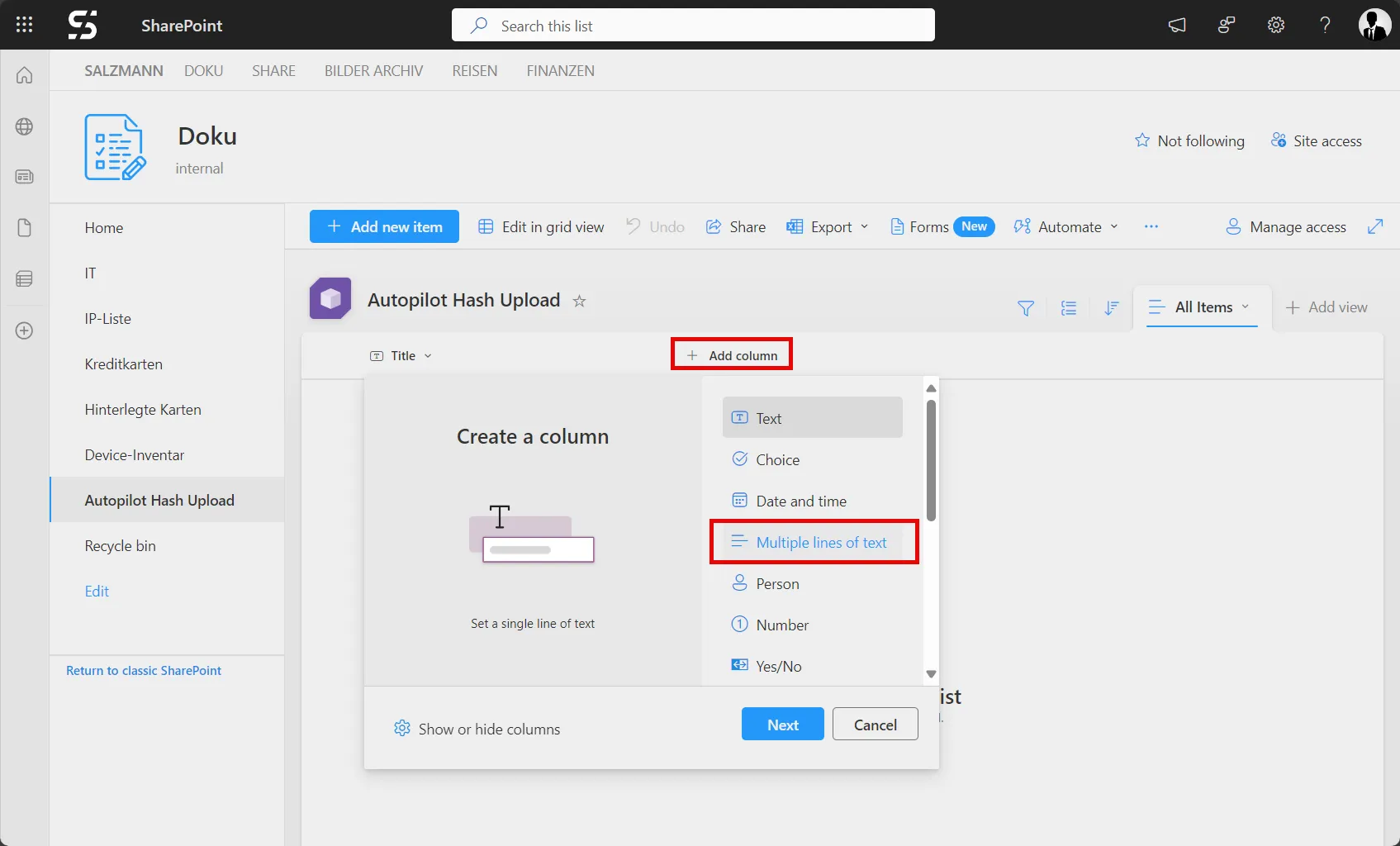
Task: Click Share in the command bar
Action: coord(736,226)
